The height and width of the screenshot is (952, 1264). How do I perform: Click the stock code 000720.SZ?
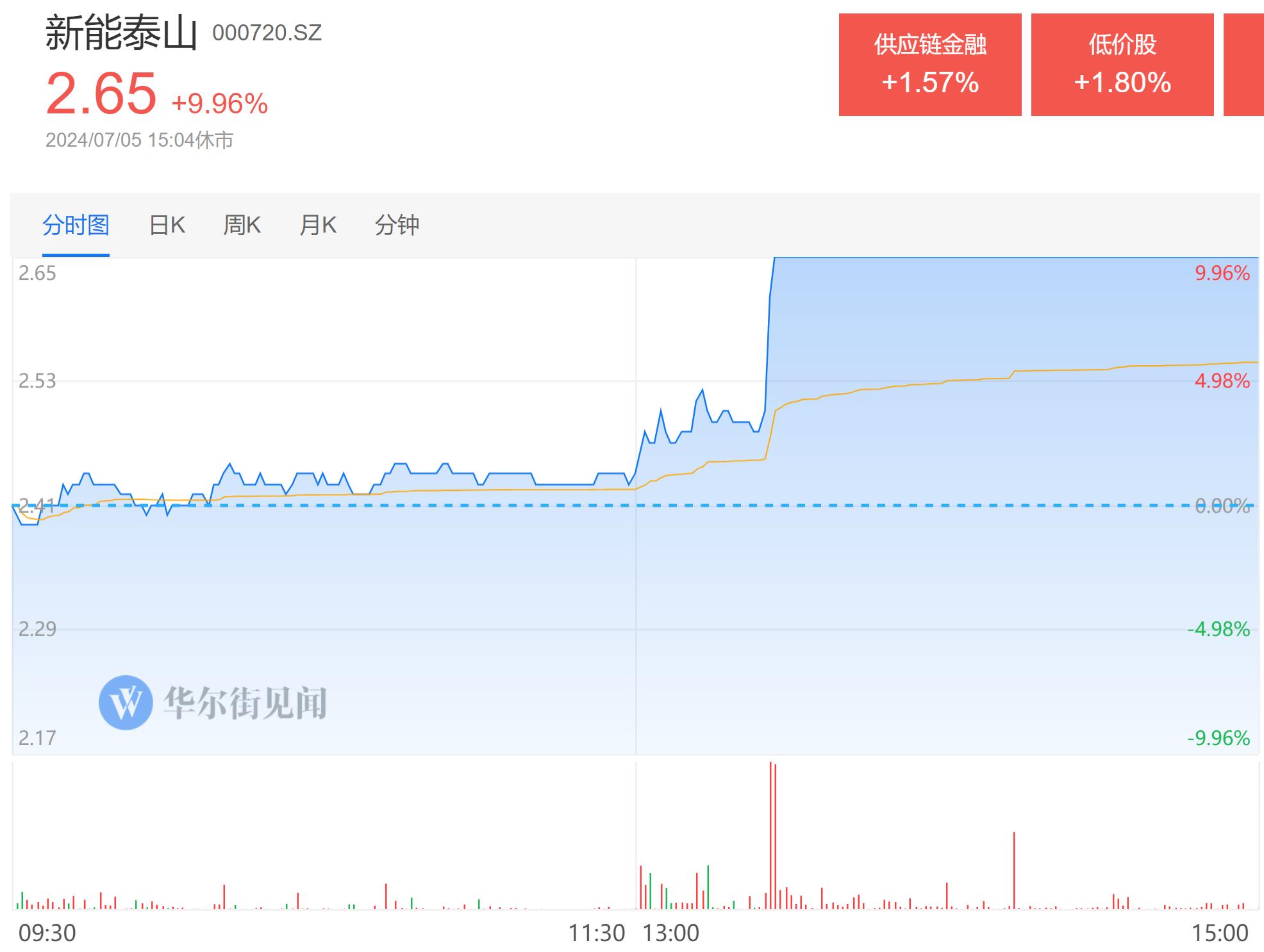tap(267, 33)
